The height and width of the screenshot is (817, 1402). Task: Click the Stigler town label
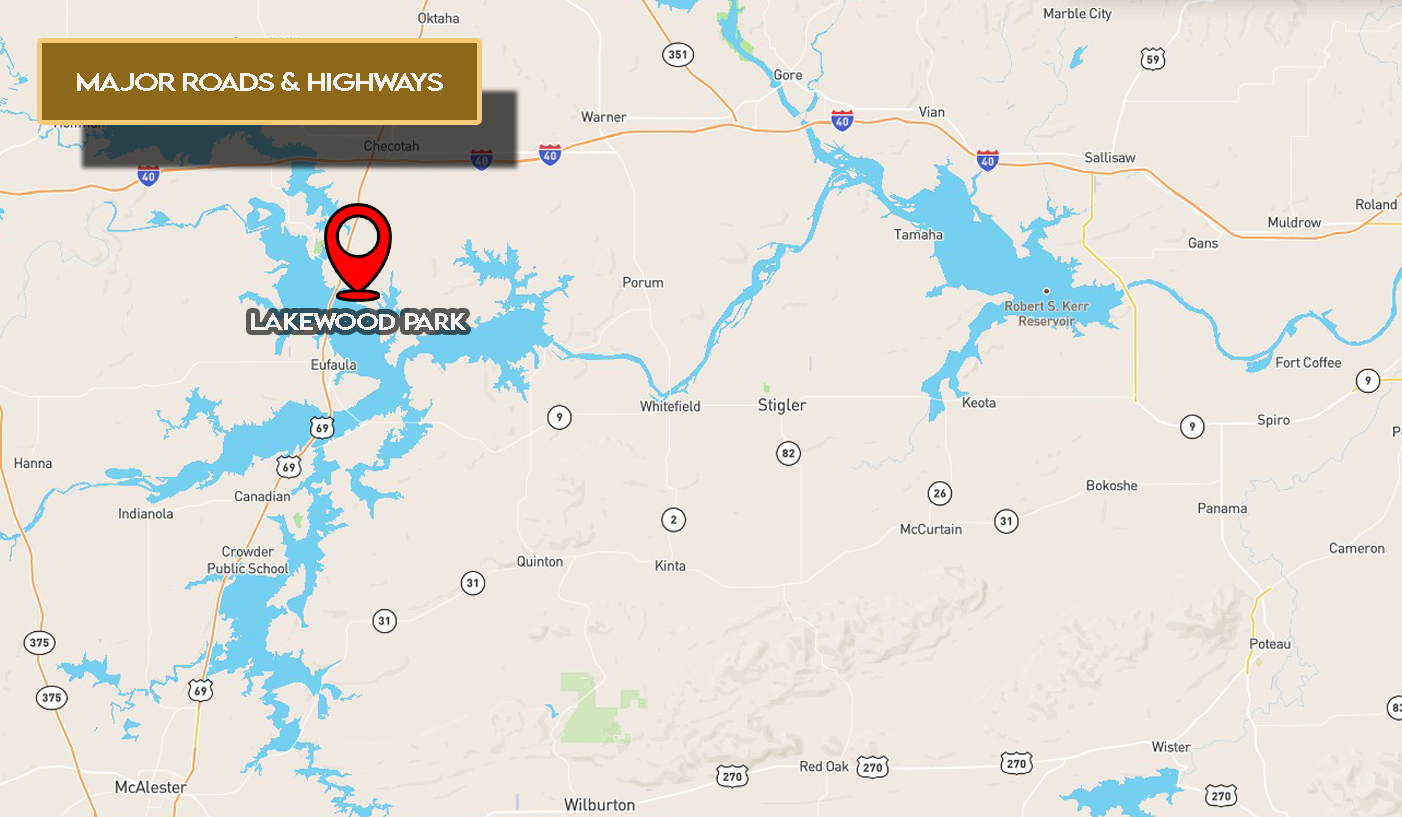click(782, 405)
